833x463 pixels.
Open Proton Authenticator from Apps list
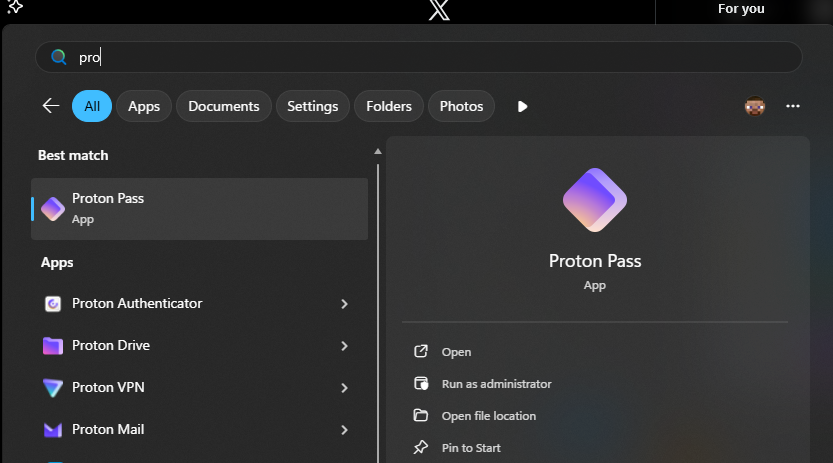pyautogui.click(x=199, y=303)
